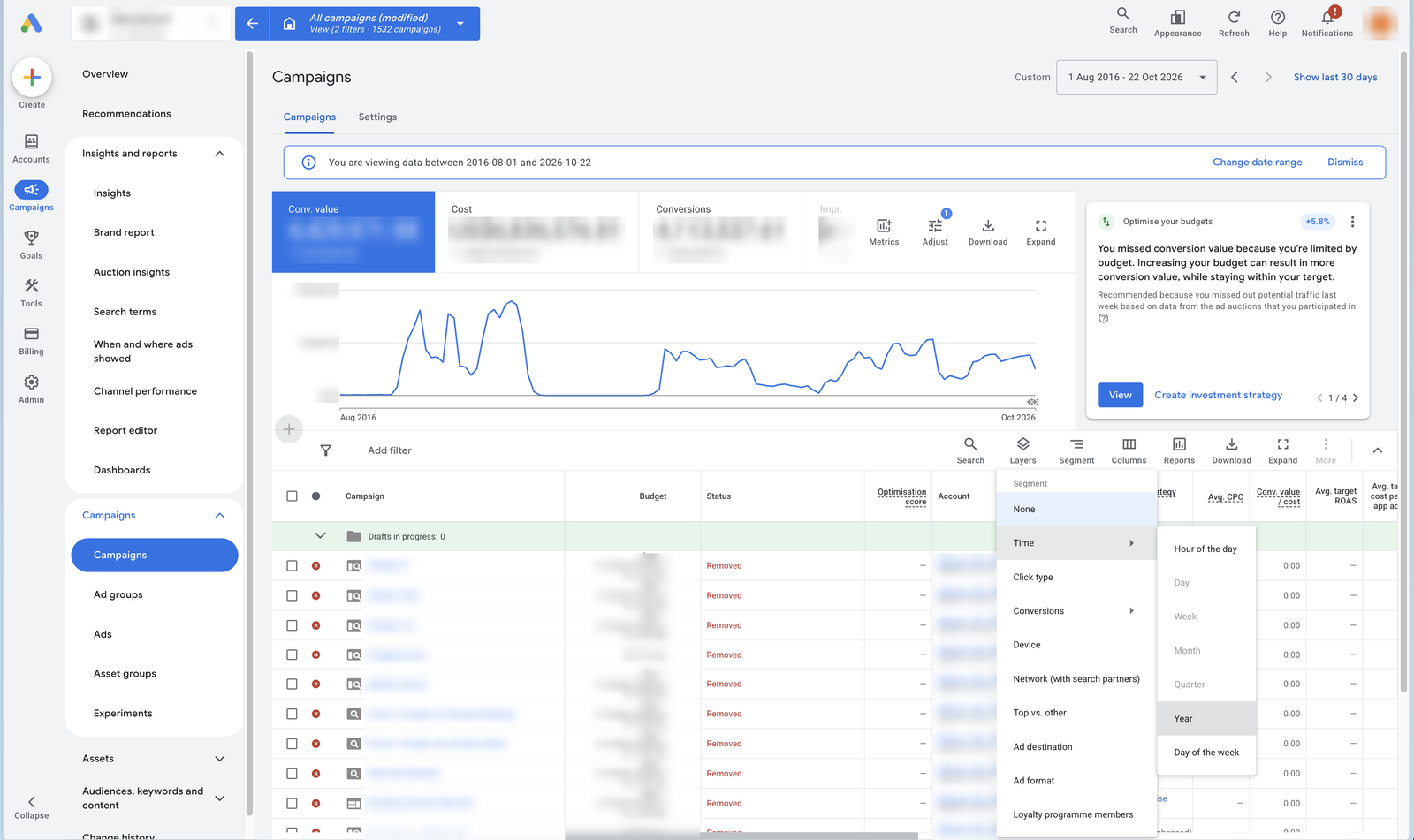Tick the third Removed campaign row checkbox

click(x=292, y=625)
